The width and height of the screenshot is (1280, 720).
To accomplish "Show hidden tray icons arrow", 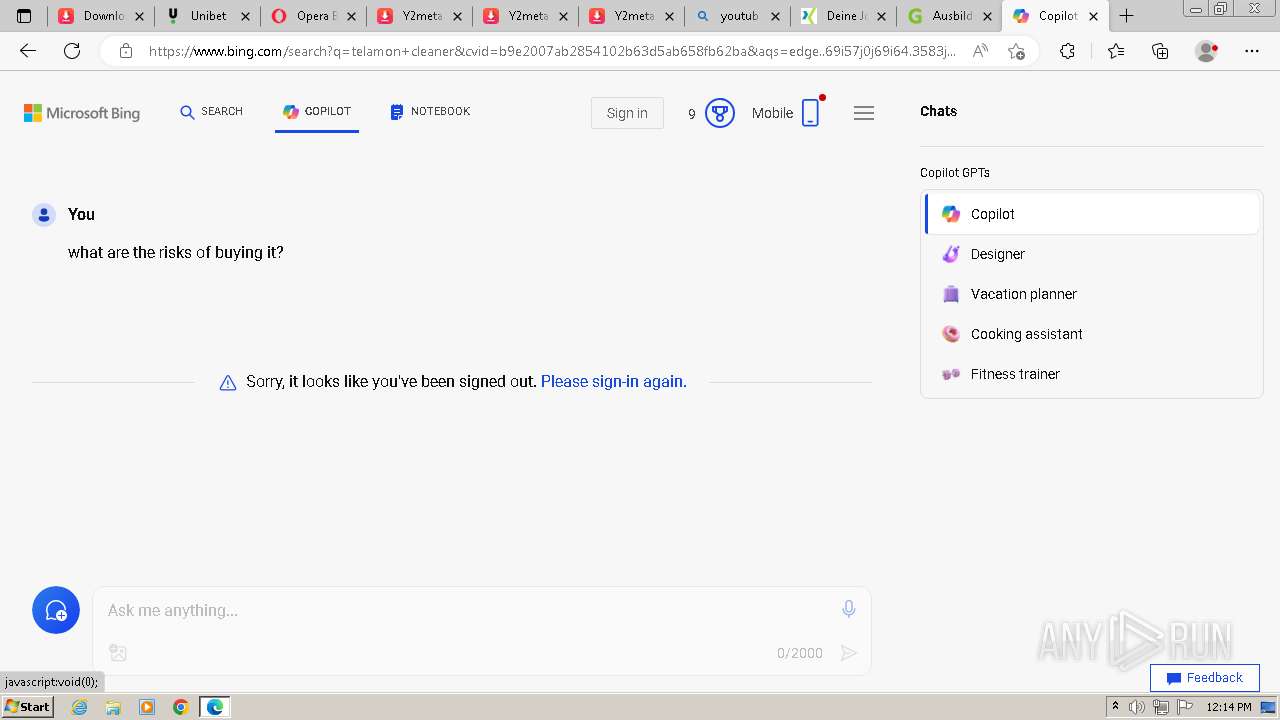I will 1115,707.
